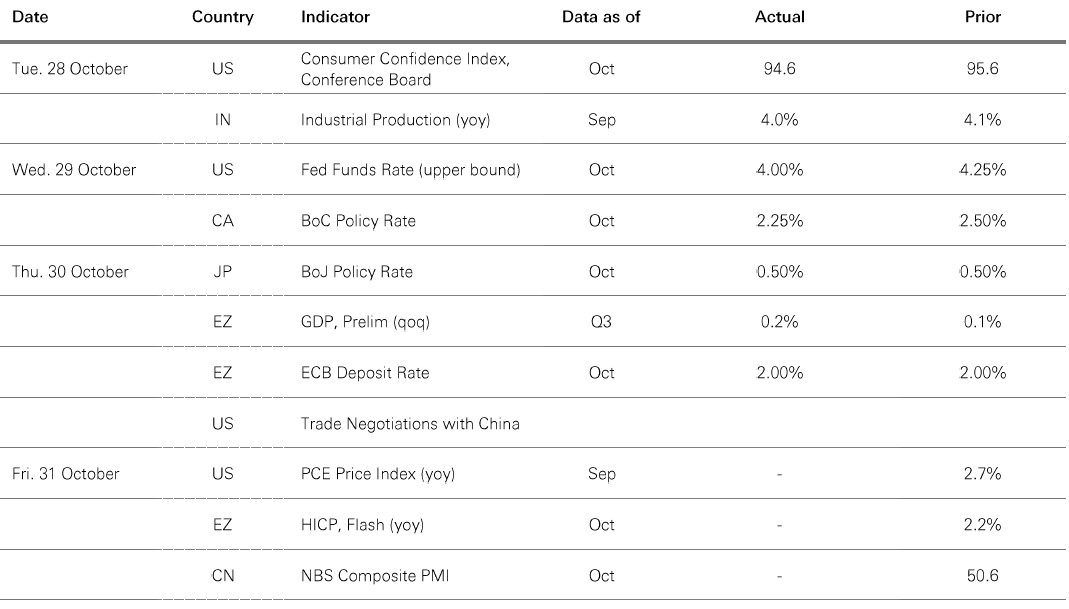Screen dimensions: 1069x609
Task: Select the ECB Deposit Rate indicator
Action: [x=365, y=373]
